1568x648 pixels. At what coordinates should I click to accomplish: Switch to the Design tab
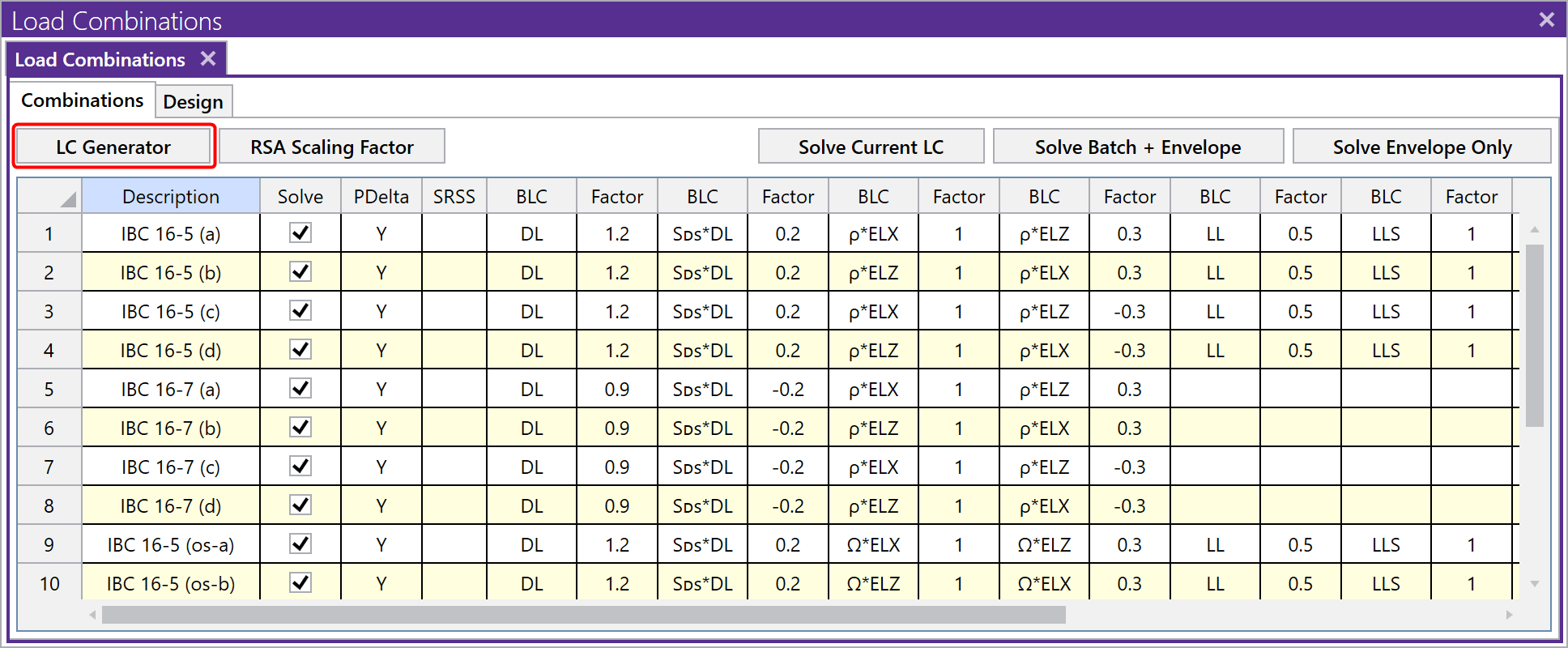(193, 101)
